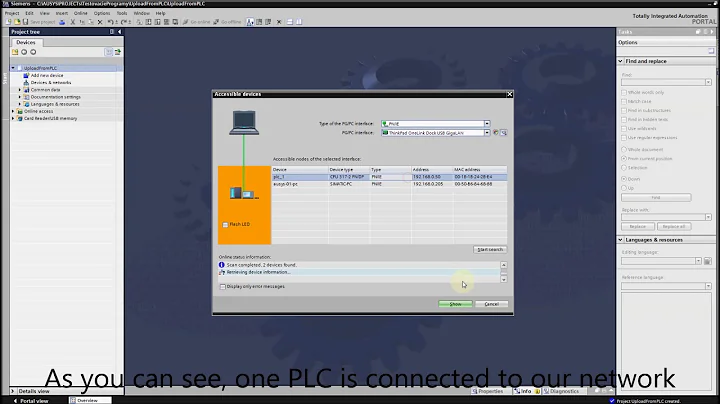
Task: Expand the Online access tree node
Action: click(13, 111)
